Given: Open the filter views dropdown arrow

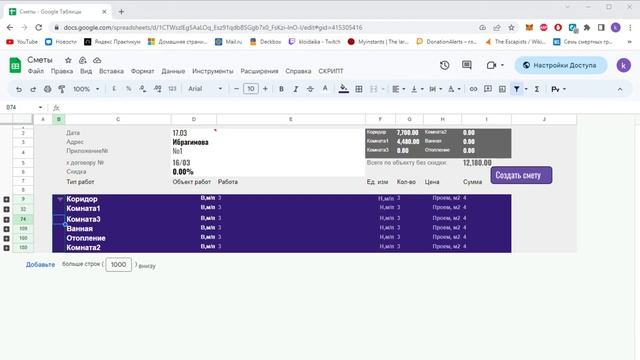Looking at the screenshot, I should tap(526, 89).
